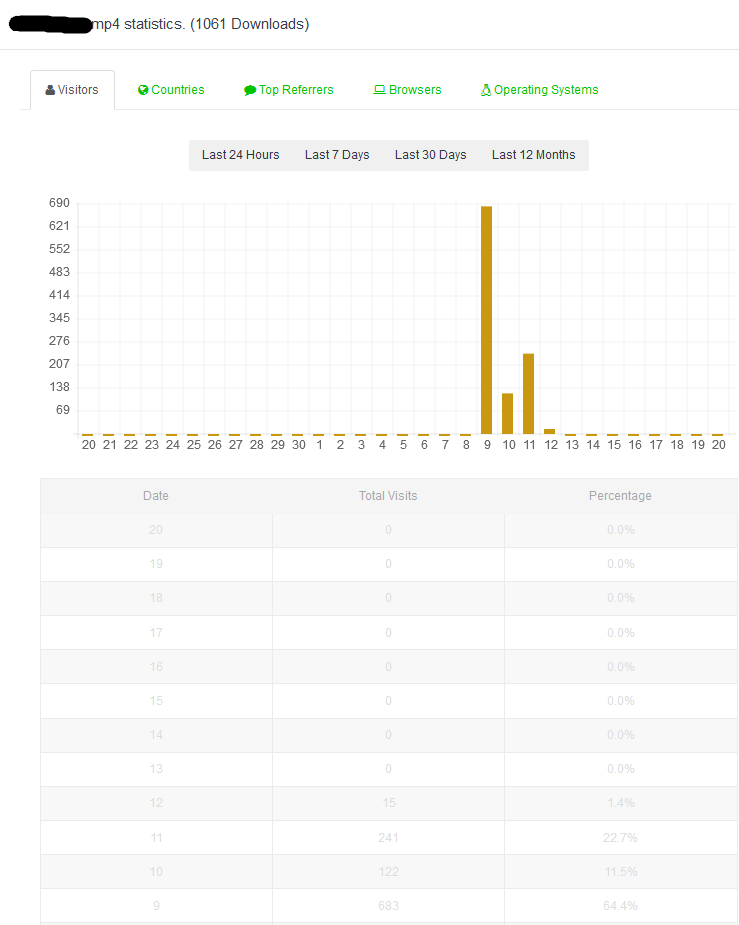
Task: Click the 15 total visits cell
Action: pos(388,803)
